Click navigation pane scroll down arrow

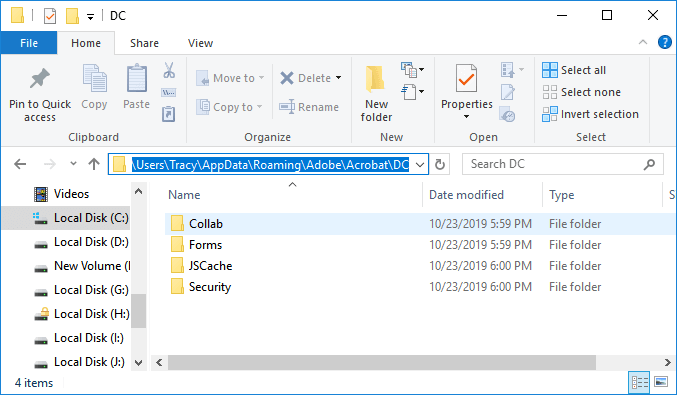pos(138,362)
